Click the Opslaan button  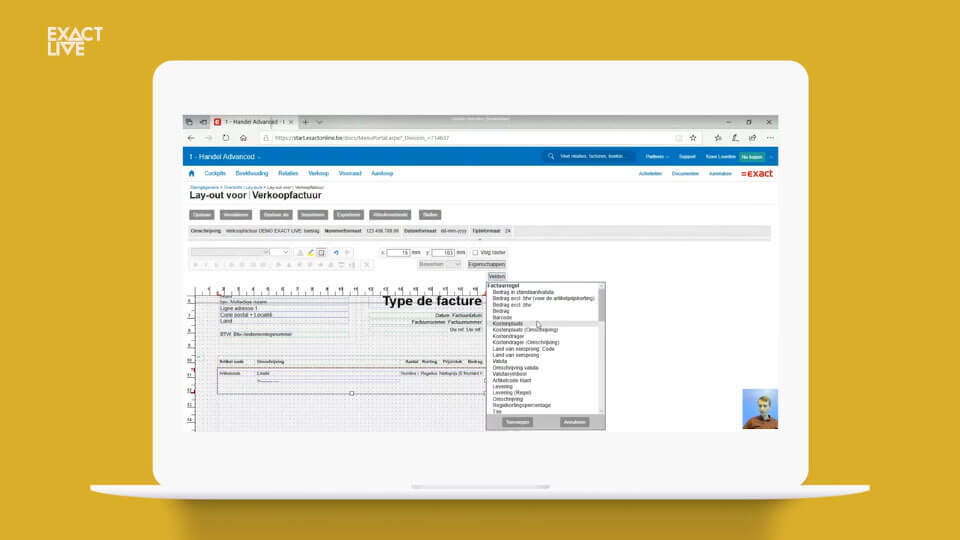tap(201, 215)
